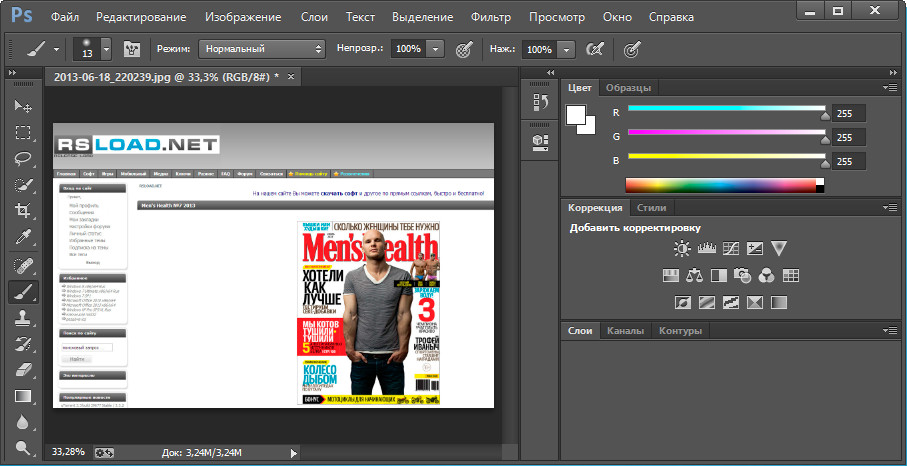The height and width of the screenshot is (466, 907).
Task: Click the zoom field showing 33,28%
Action: pos(68,452)
